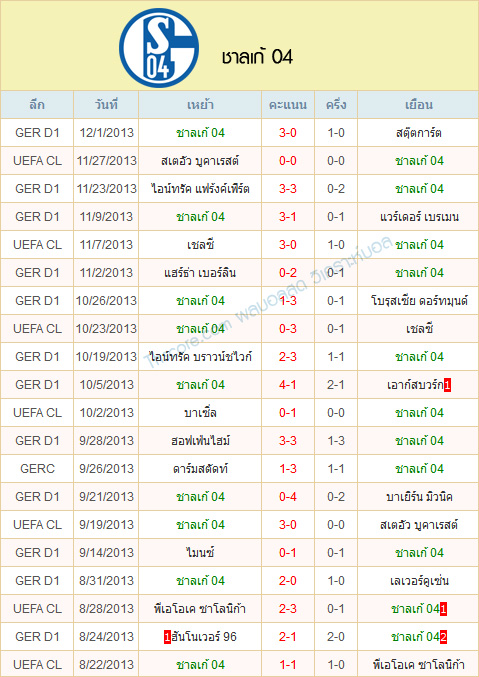Click score 1-3 in the 10/26/2013 row
Viewport: 479px width, 677px height.
(x=288, y=301)
